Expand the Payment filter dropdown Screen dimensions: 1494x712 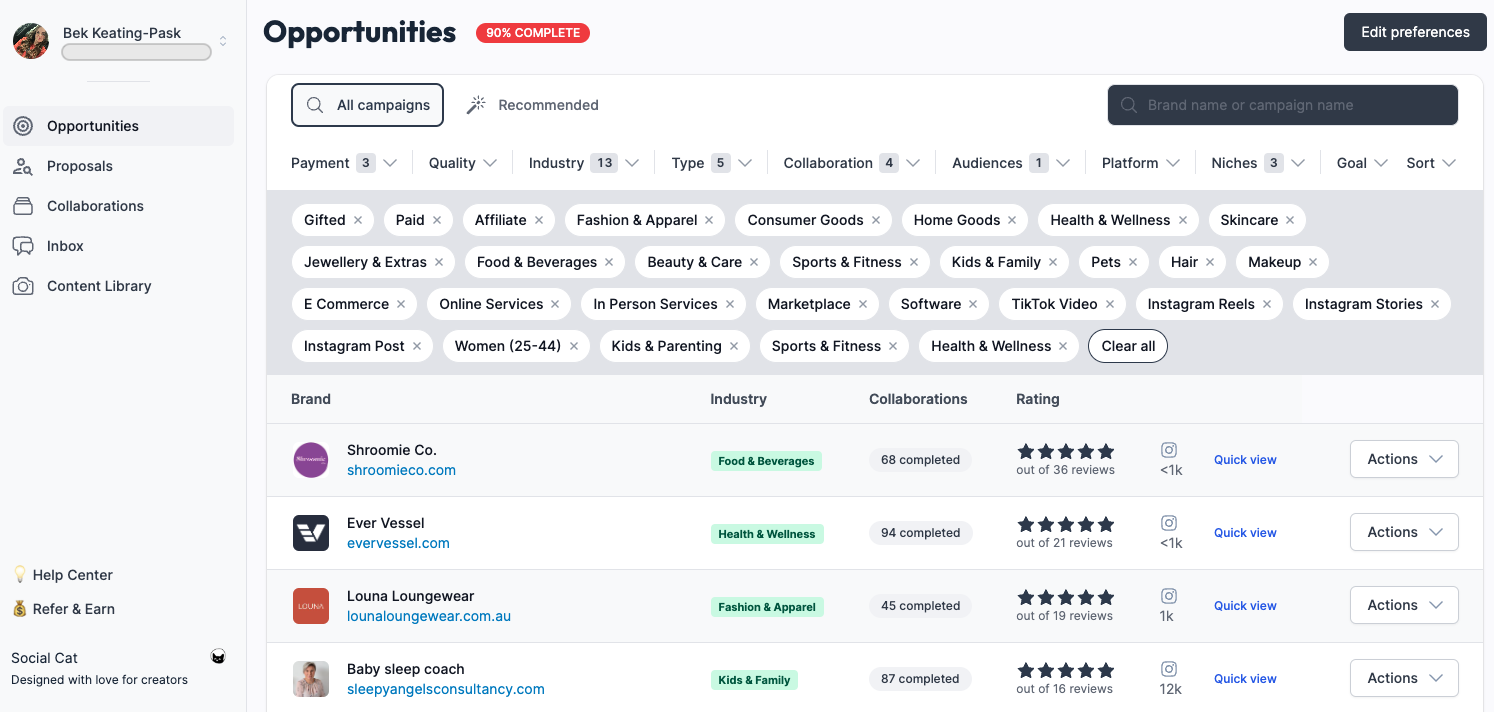coord(343,163)
